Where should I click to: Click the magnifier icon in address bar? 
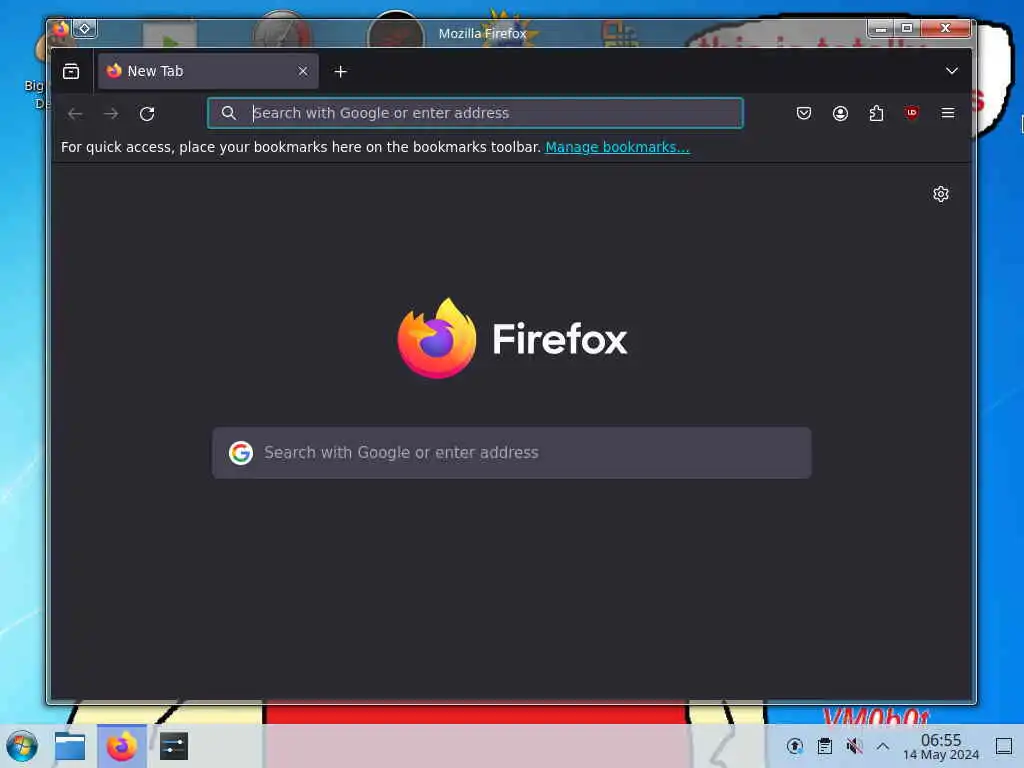229,113
